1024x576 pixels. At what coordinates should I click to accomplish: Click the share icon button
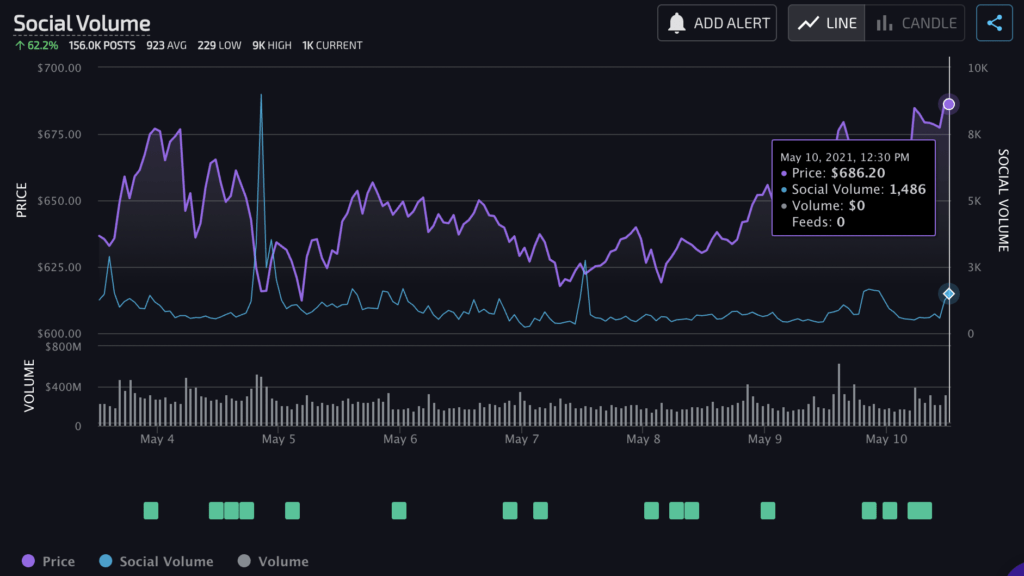point(994,23)
